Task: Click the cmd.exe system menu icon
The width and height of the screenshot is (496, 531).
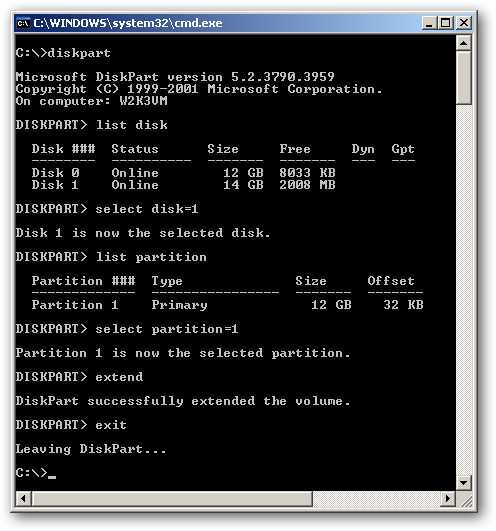Action: 23,23
